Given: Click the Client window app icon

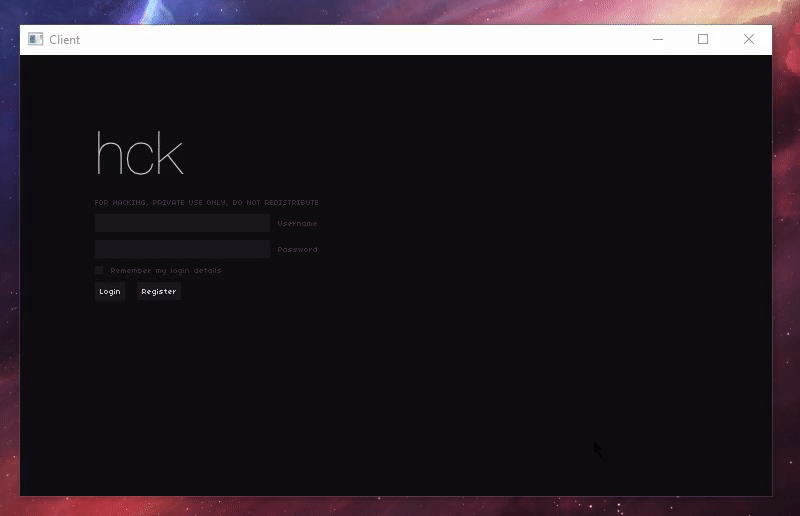Looking at the screenshot, I should coord(36,39).
